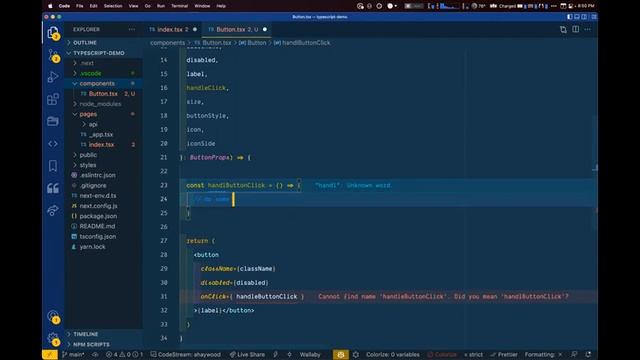Image resolution: width=640 pixels, height=360 pixels.
Task: Open yarn.lock in the explorer
Action: (x=92, y=247)
